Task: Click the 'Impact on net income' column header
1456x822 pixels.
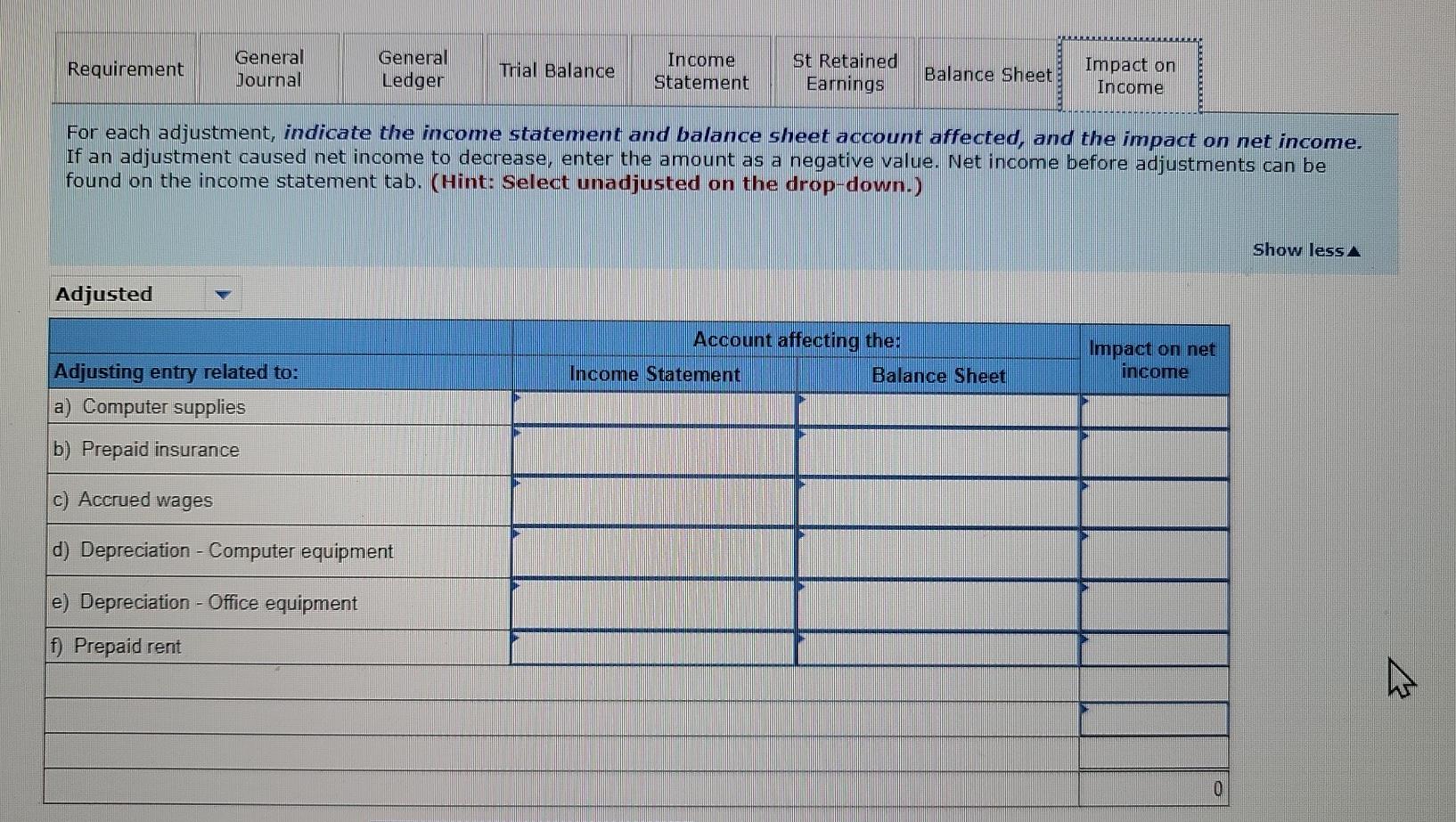Action: point(1154,360)
